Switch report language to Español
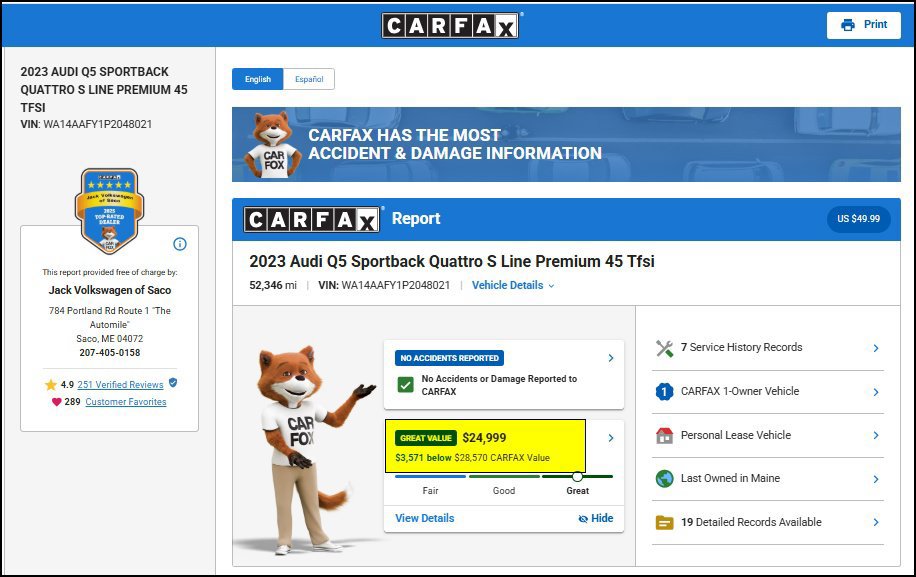This screenshot has width=916, height=577. click(x=309, y=79)
